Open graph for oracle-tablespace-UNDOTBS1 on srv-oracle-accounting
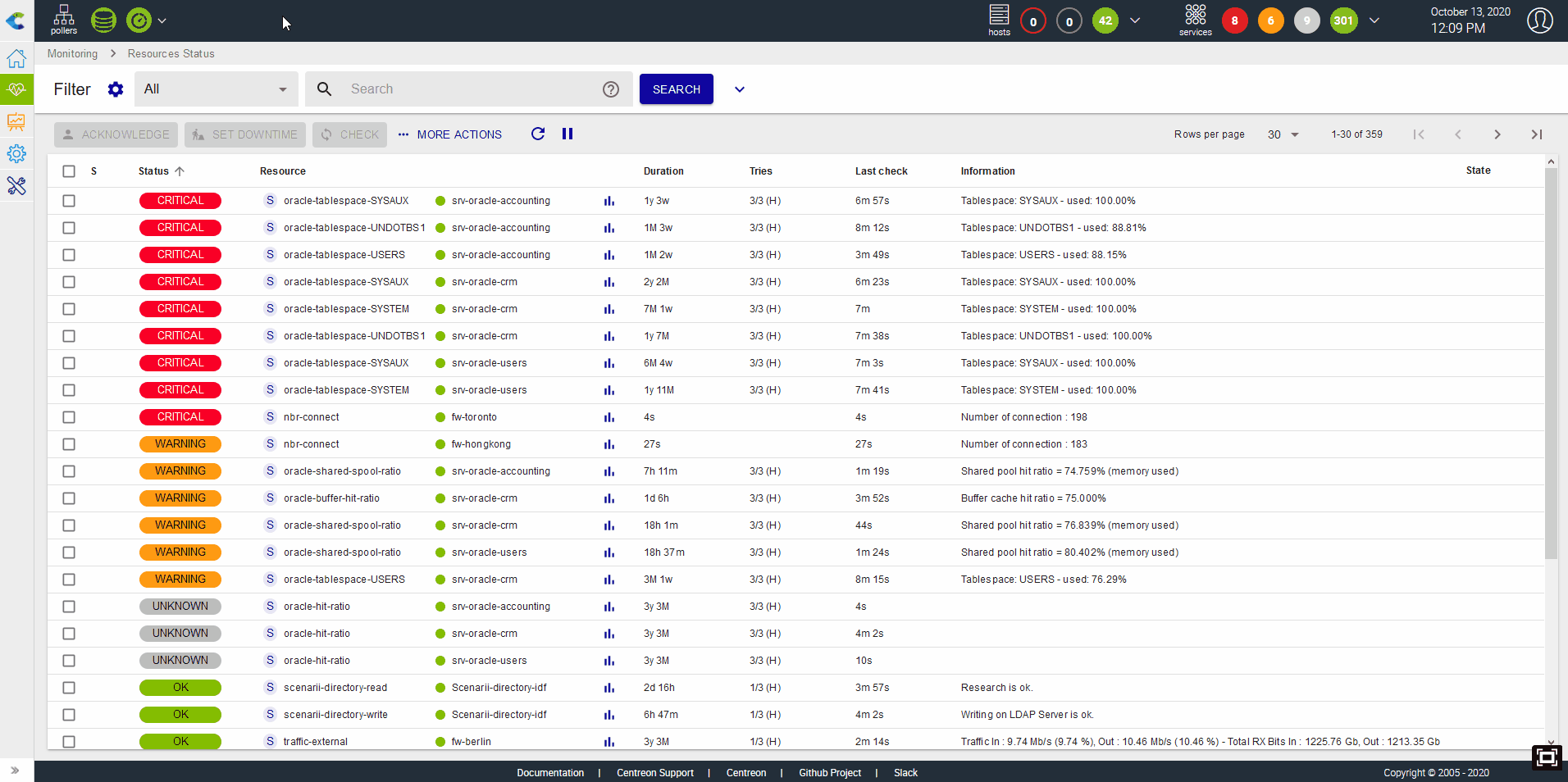Viewport: 1568px width, 782px height. click(x=609, y=228)
